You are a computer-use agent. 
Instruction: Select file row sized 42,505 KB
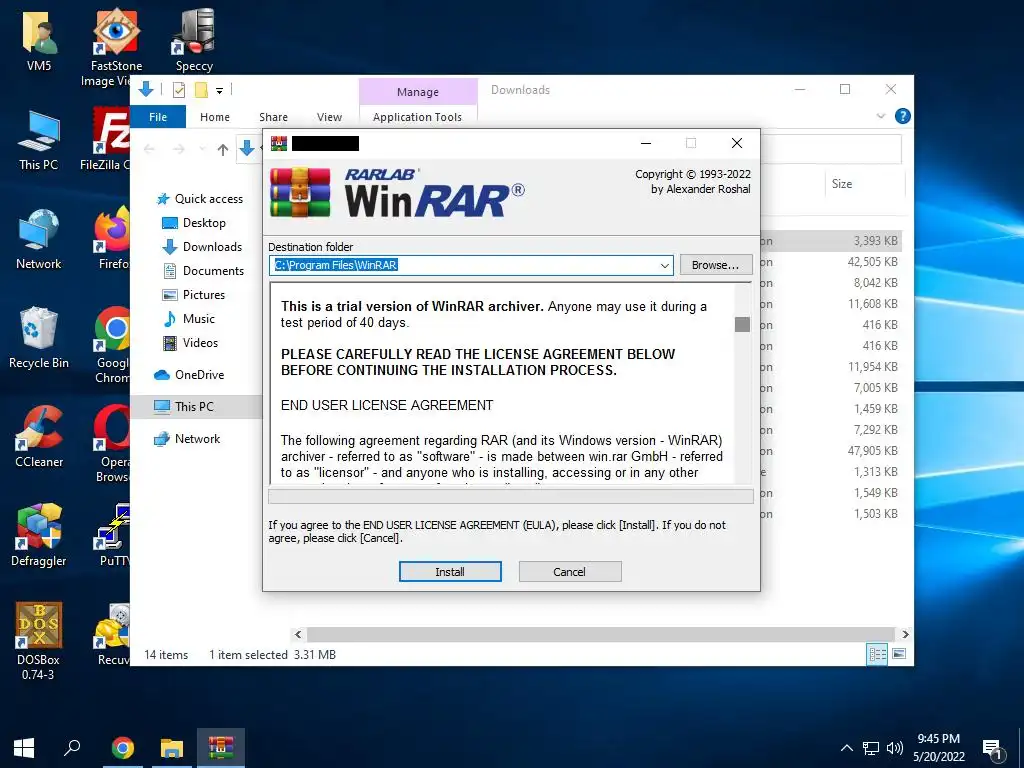(831, 262)
